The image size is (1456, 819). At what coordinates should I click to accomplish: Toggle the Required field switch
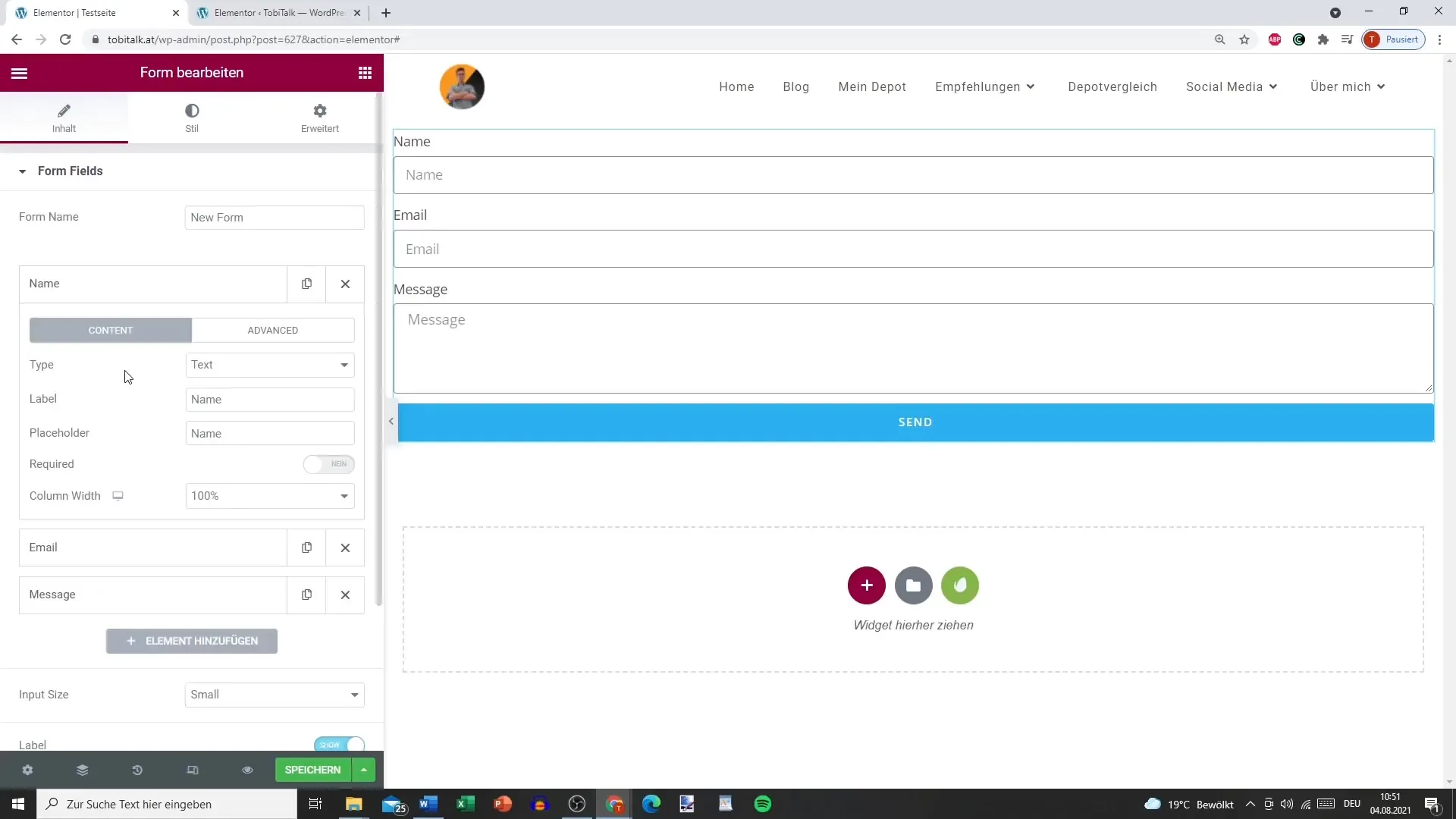click(328, 464)
